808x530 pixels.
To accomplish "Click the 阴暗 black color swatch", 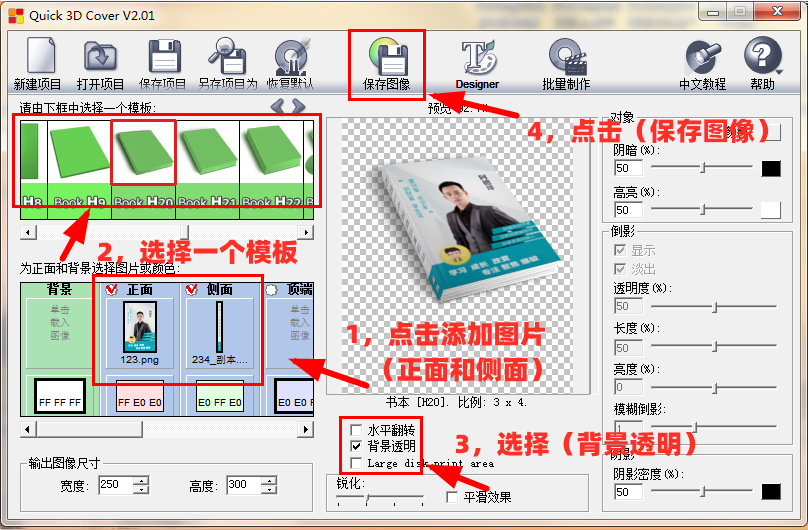I will coord(771,168).
